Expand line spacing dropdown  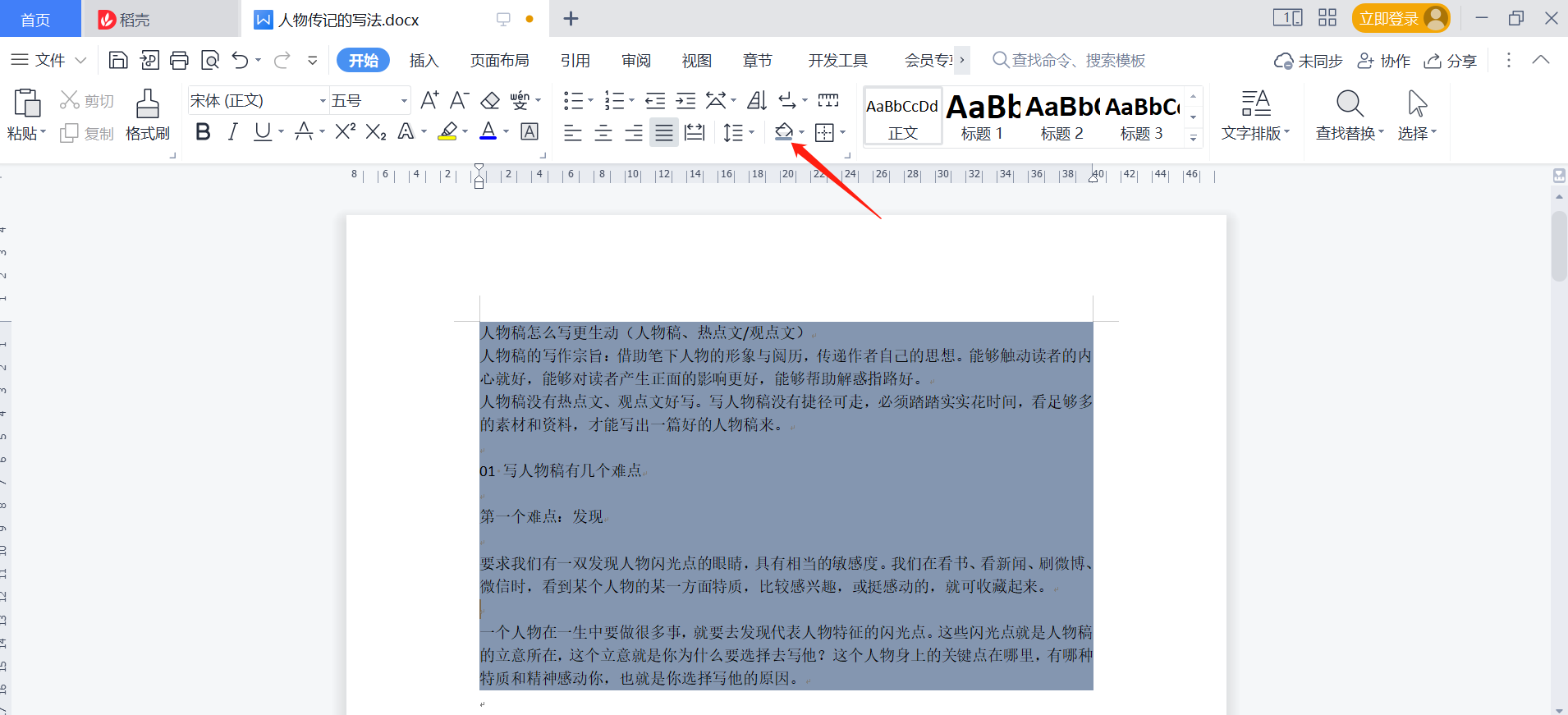752,132
